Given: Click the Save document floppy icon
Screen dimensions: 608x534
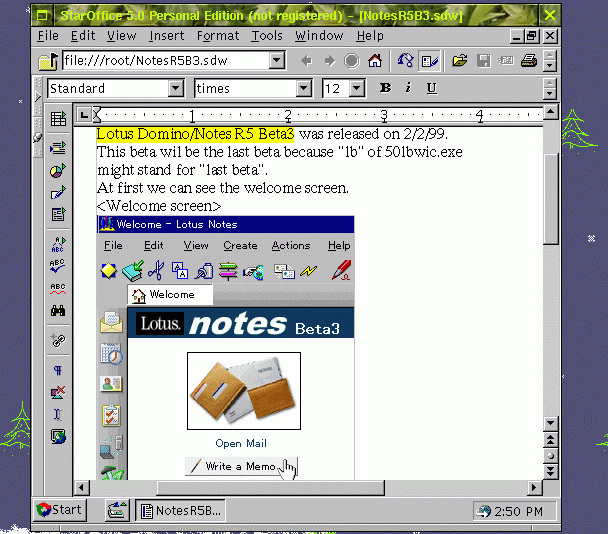Looking at the screenshot, I should click(483, 61).
